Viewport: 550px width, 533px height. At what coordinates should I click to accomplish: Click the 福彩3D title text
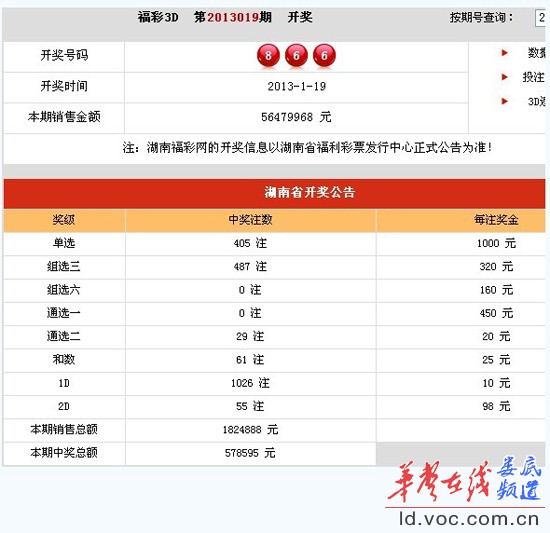[x=158, y=17]
